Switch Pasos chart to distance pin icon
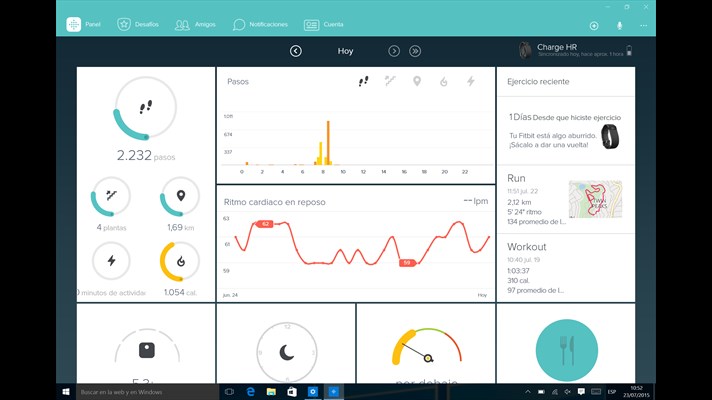712x400 pixels. click(x=417, y=81)
